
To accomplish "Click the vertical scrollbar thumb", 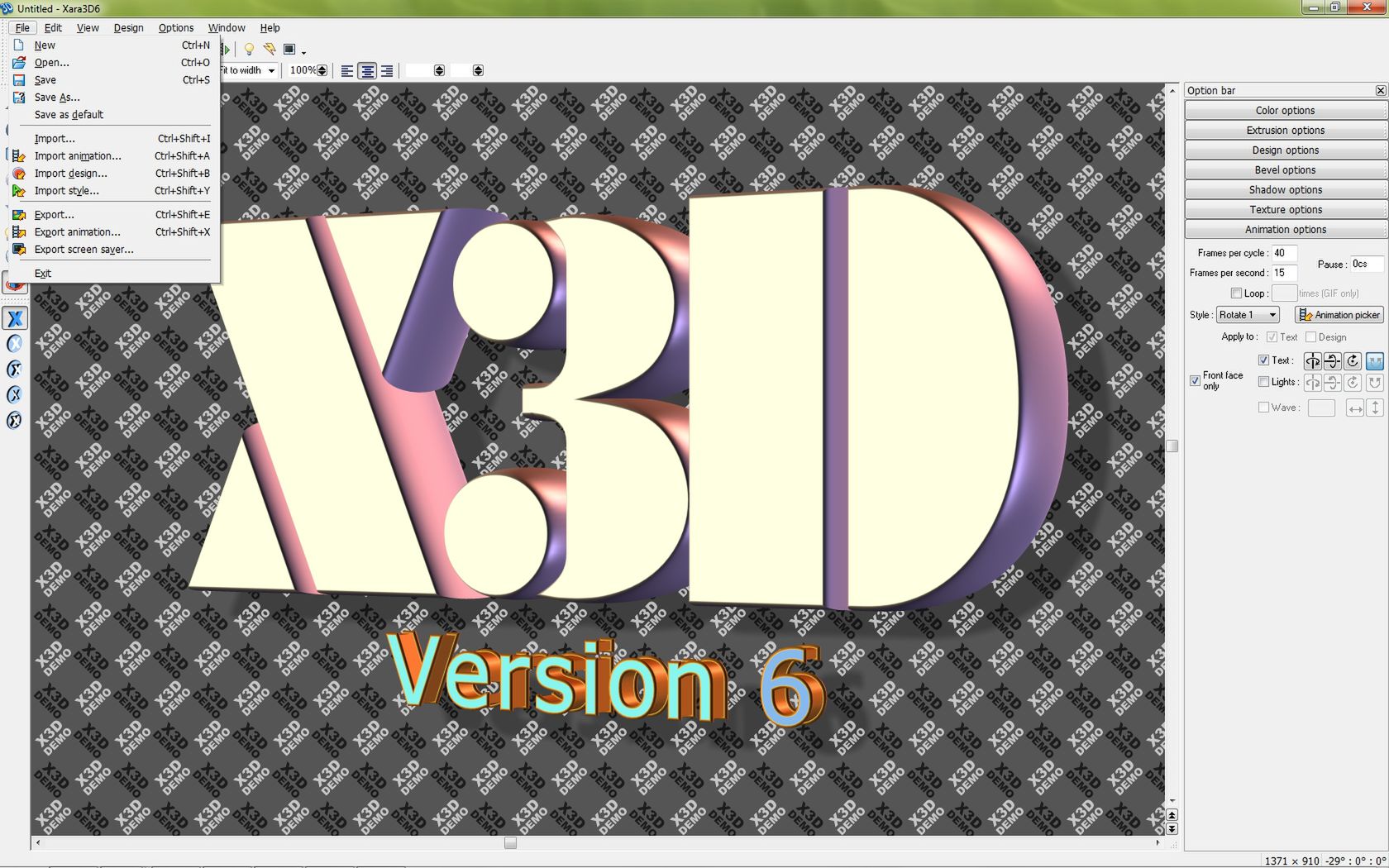I will [x=1172, y=446].
